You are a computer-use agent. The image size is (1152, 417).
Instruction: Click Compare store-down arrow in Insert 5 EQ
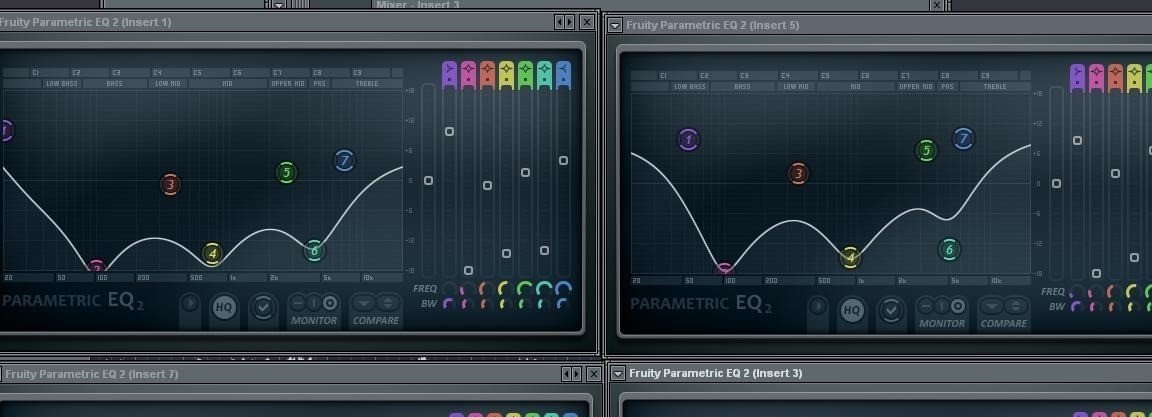click(x=993, y=305)
